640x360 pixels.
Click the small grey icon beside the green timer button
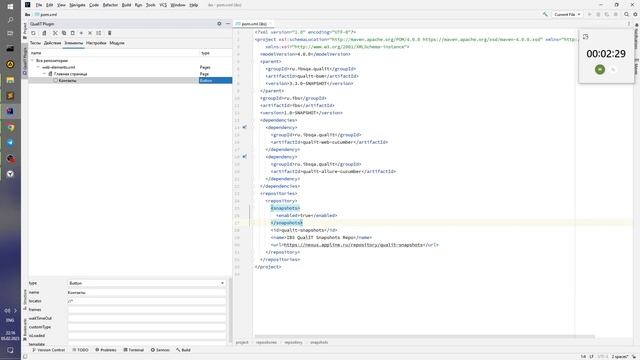(x=613, y=70)
